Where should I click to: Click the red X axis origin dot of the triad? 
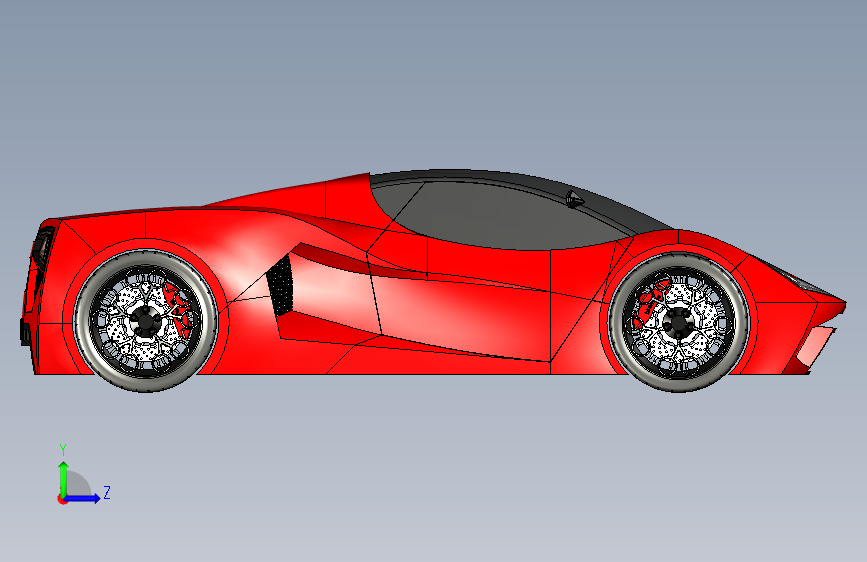tap(62, 499)
